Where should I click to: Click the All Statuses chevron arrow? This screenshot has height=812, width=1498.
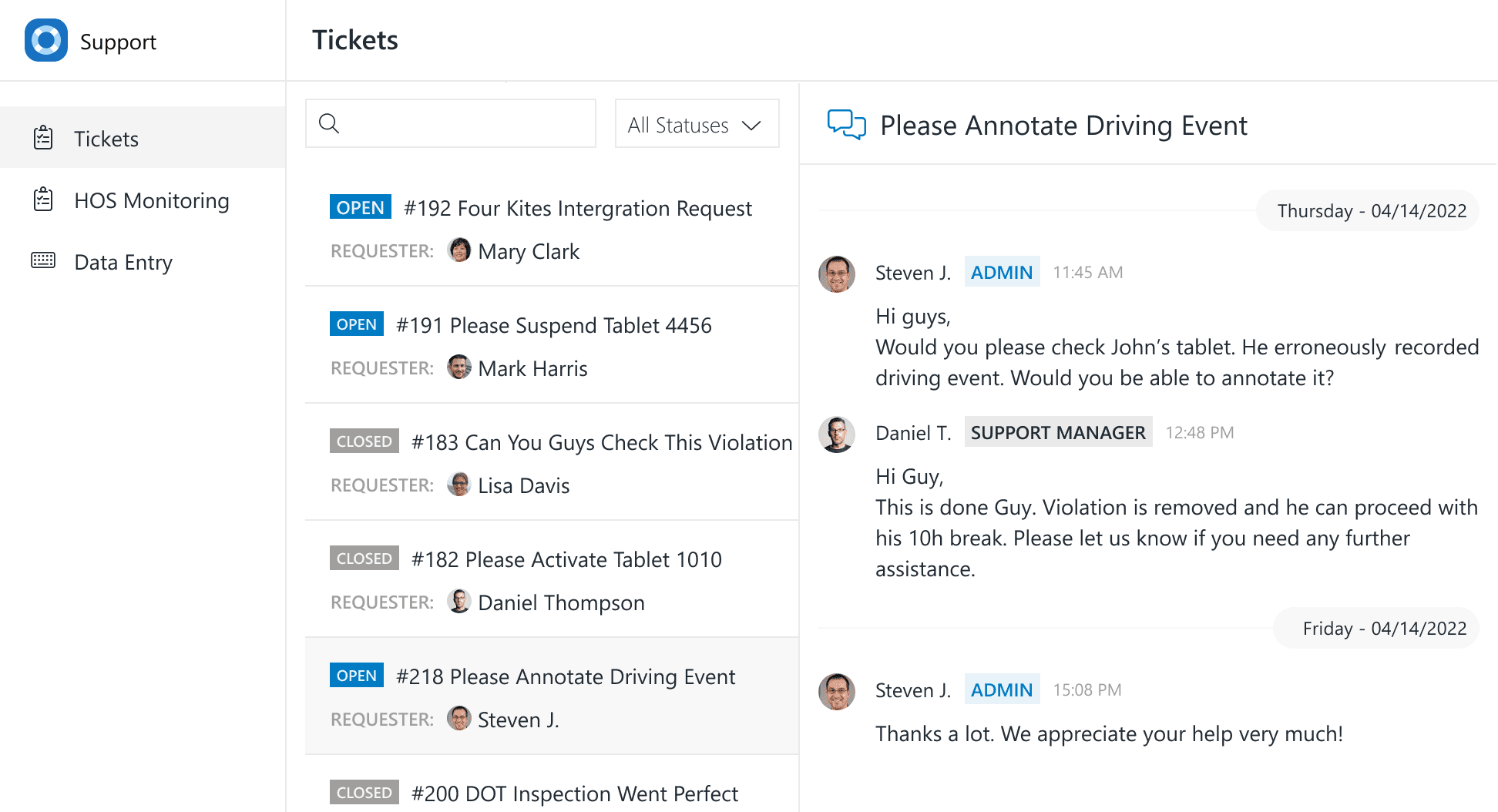pyautogui.click(x=751, y=125)
